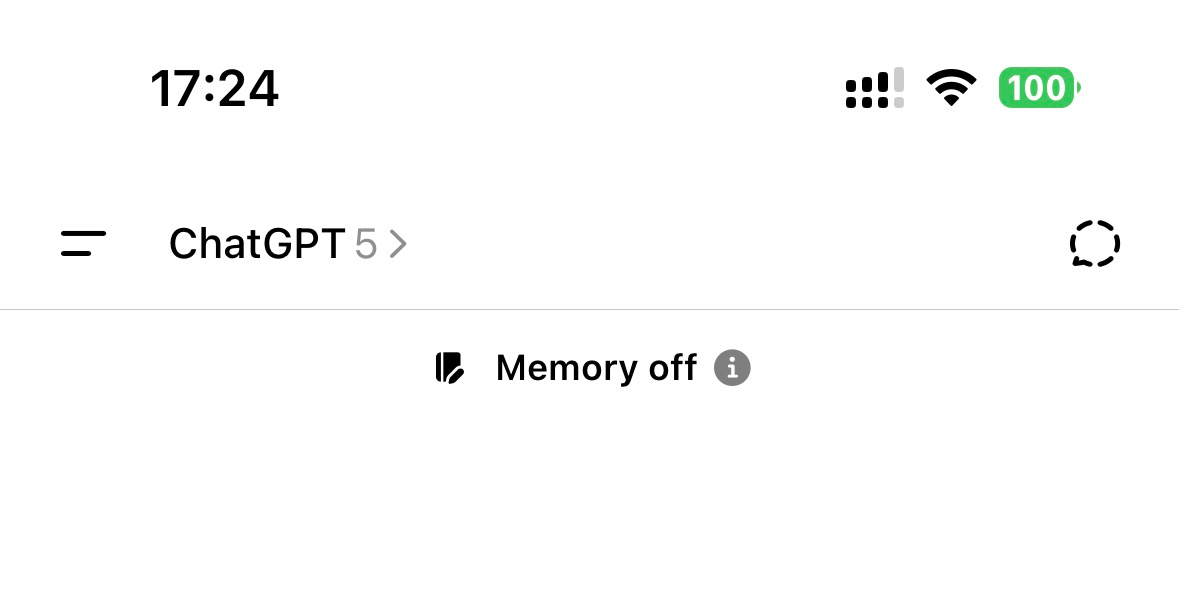Screen dimensions: 1179x606
Task: Toggle temporary chat mode on
Action: pos(1094,243)
